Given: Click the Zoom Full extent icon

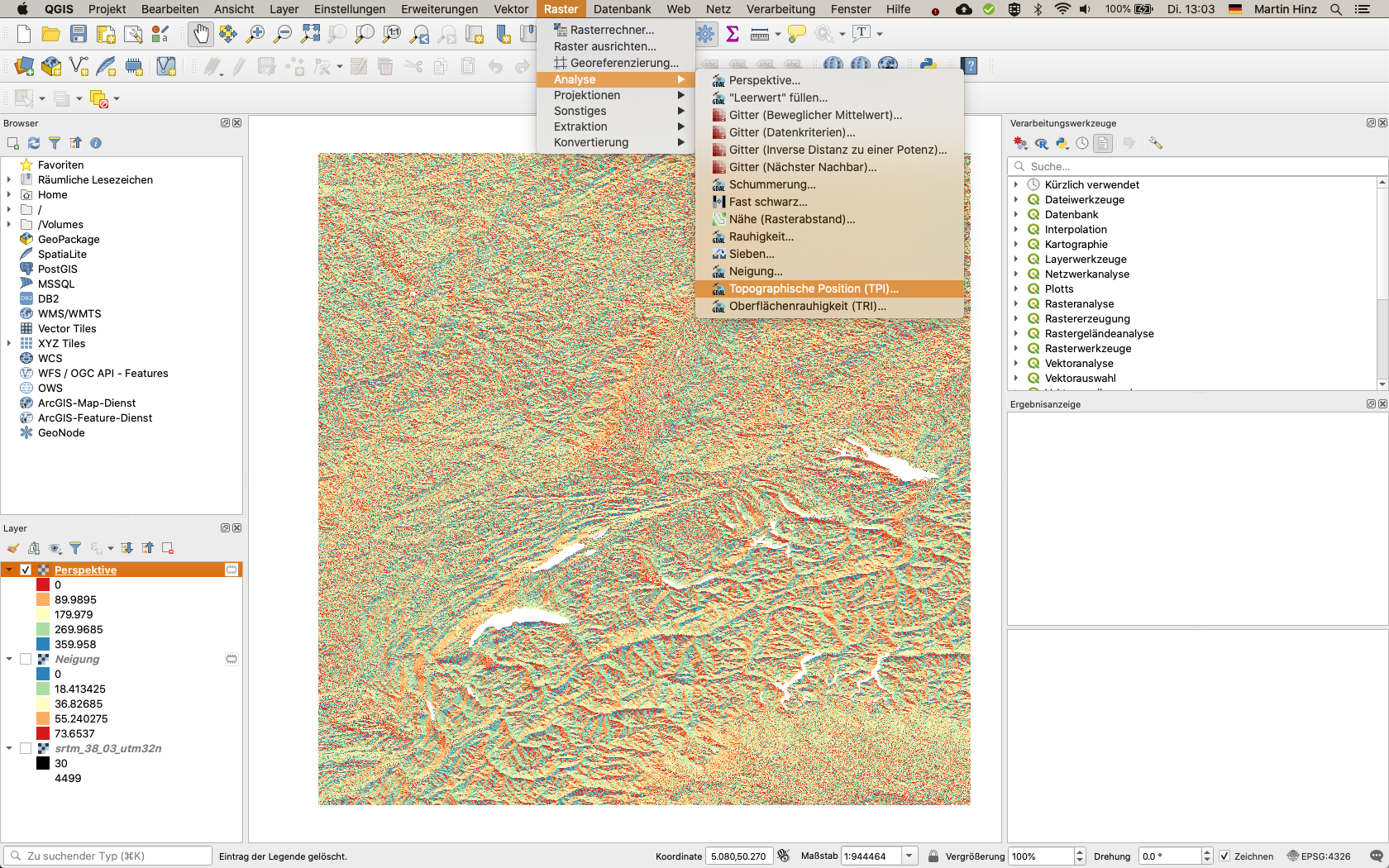Looking at the screenshot, I should (310, 34).
